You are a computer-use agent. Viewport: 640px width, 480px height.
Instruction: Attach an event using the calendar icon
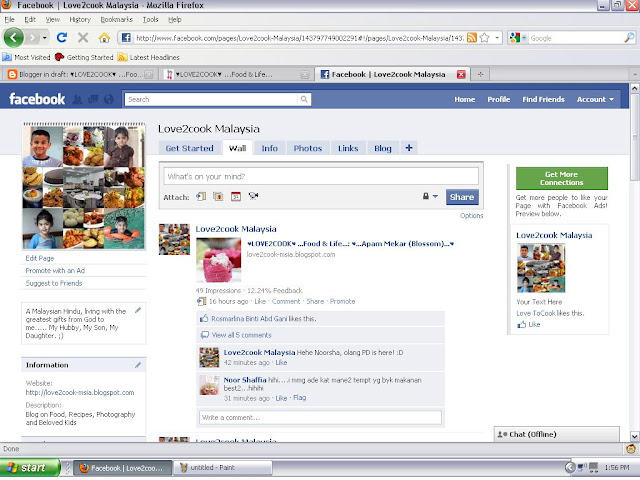[x=236, y=197]
